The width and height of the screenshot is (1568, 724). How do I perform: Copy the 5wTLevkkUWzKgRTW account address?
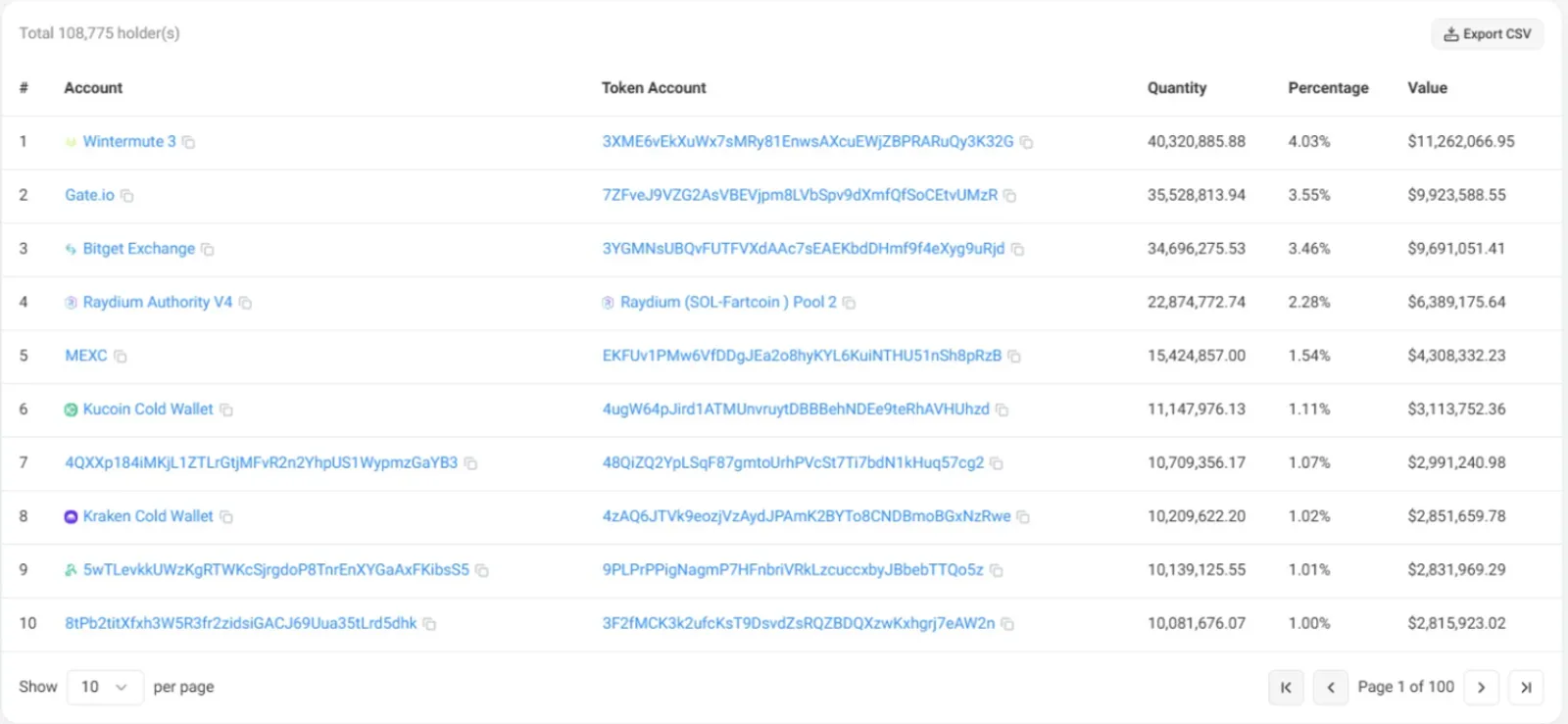click(481, 570)
